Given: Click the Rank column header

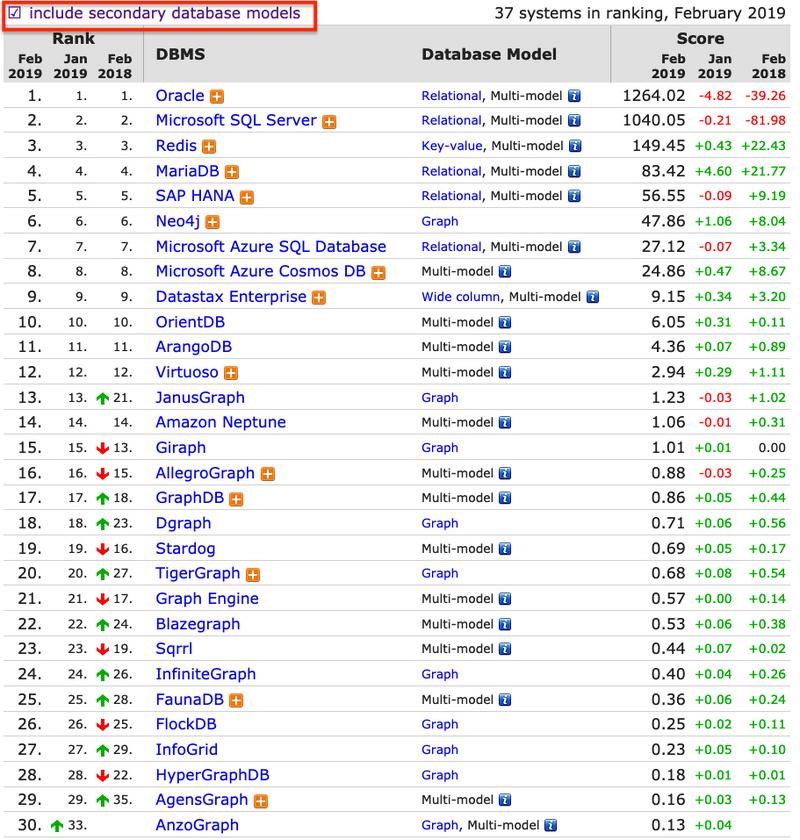Looking at the screenshot, I should [73, 39].
